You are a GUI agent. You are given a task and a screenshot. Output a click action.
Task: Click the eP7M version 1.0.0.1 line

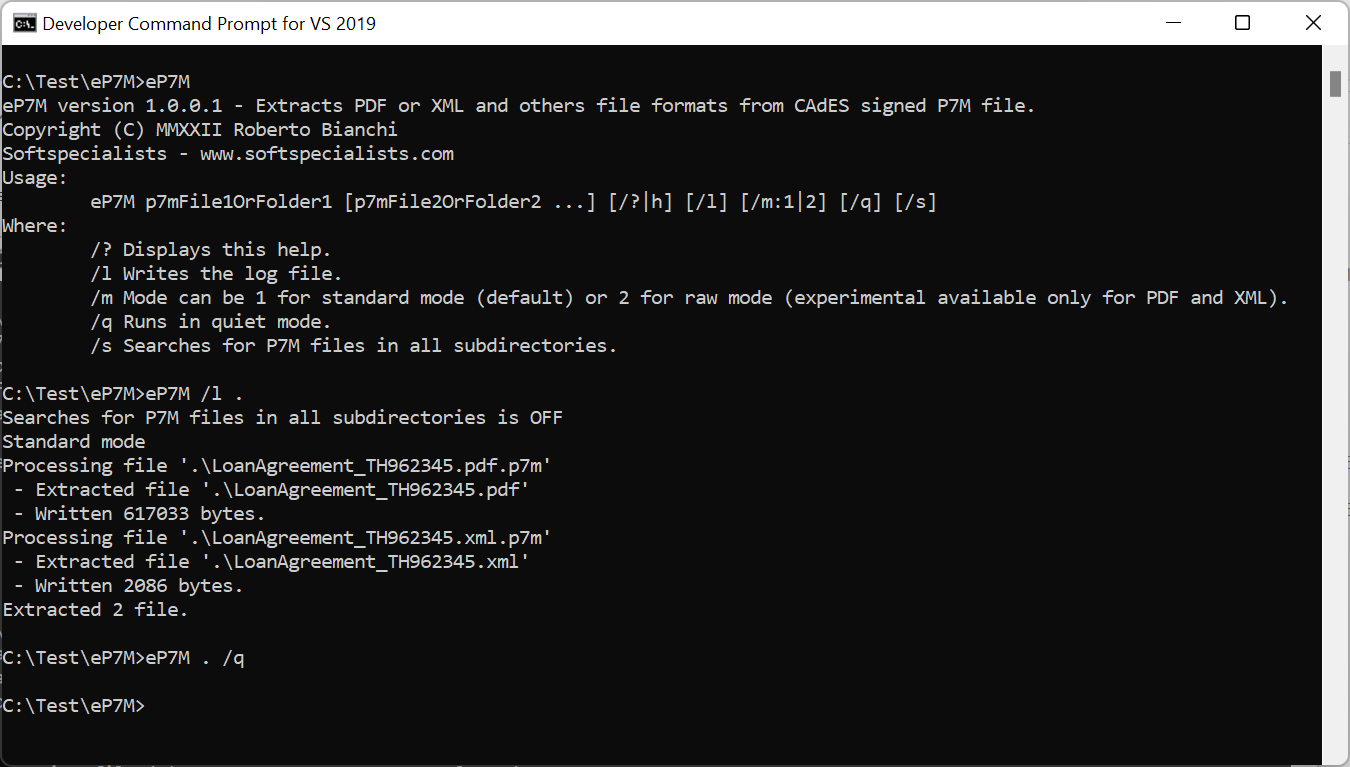coord(519,106)
